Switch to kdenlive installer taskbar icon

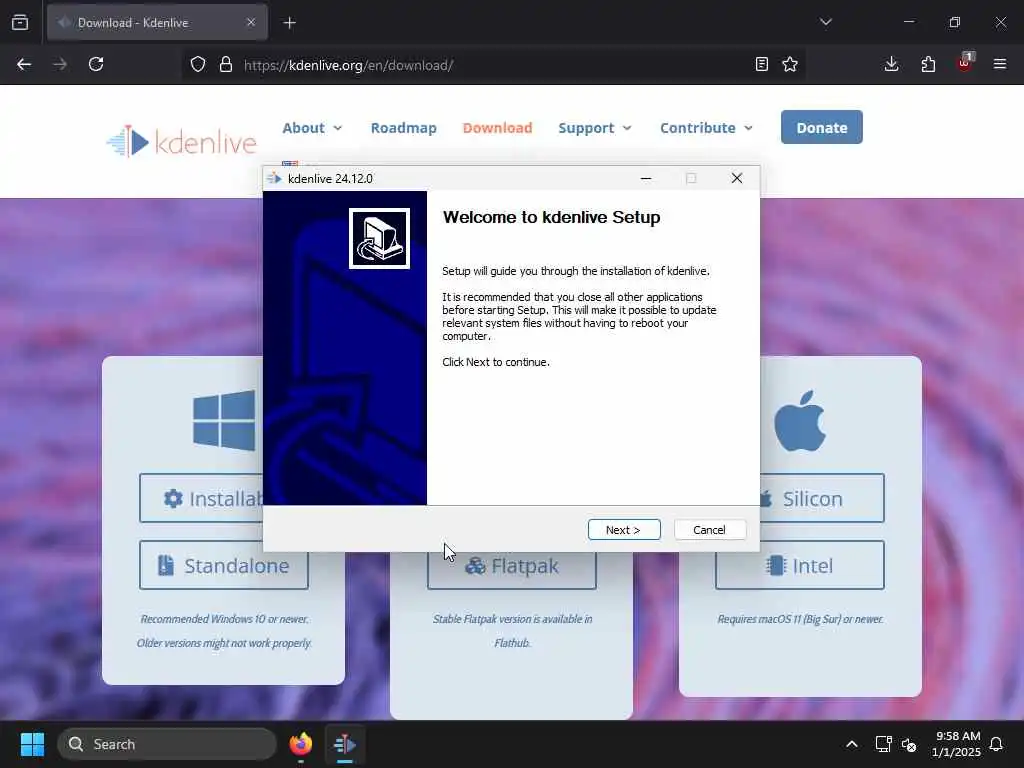(344, 744)
